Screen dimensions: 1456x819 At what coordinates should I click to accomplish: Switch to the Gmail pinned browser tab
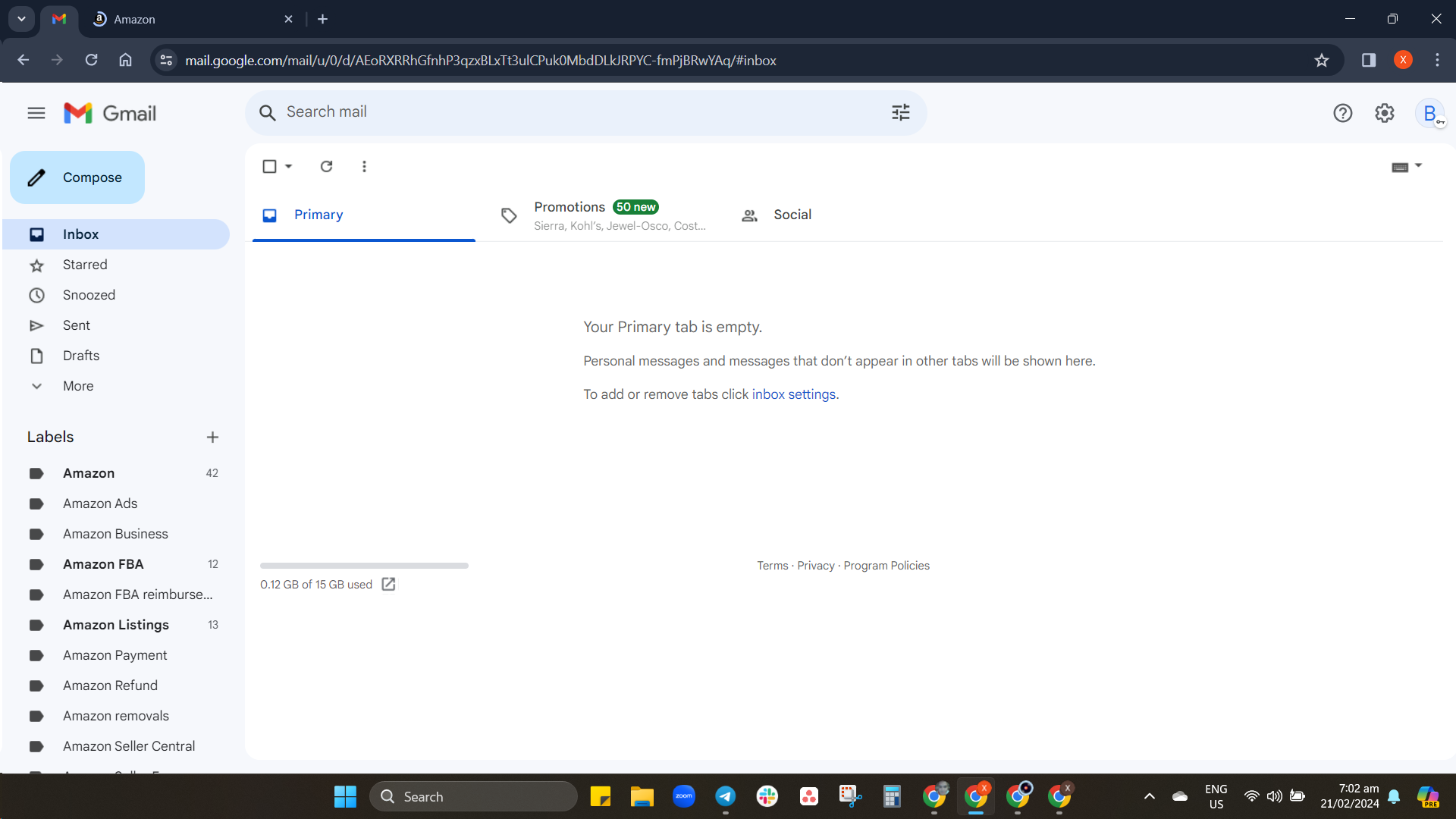[59, 19]
